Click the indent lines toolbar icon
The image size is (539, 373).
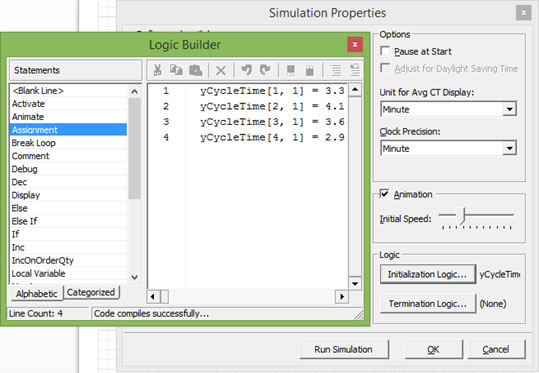(x=336, y=70)
